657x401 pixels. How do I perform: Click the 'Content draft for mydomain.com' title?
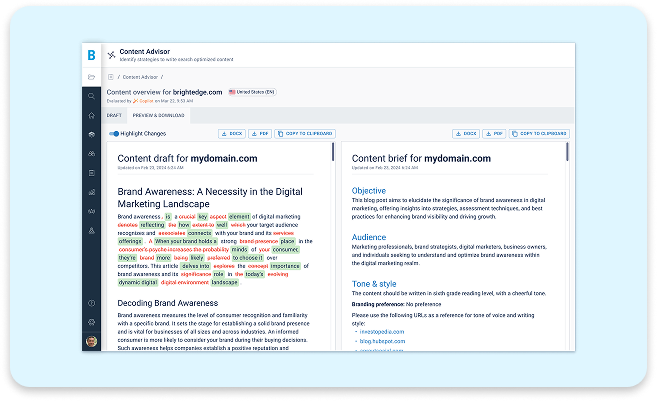coord(187,158)
